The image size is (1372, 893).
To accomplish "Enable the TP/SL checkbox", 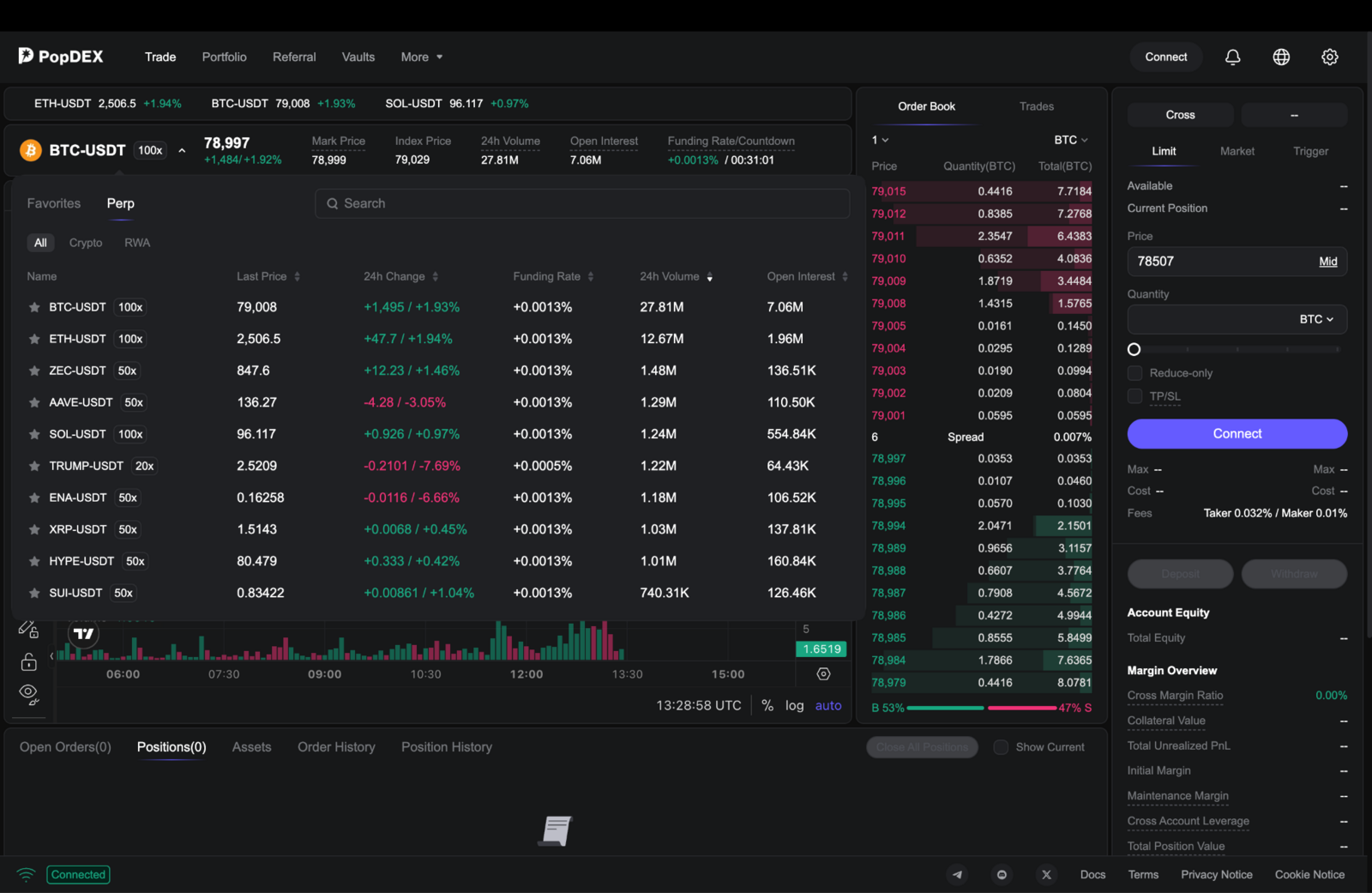I will [1134, 396].
